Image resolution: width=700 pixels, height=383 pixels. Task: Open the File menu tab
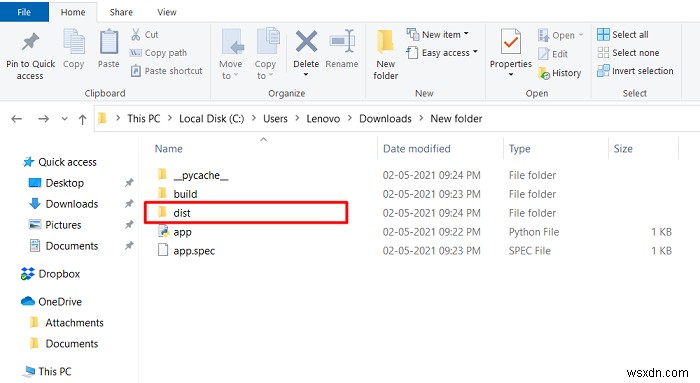[x=24, y=12]
